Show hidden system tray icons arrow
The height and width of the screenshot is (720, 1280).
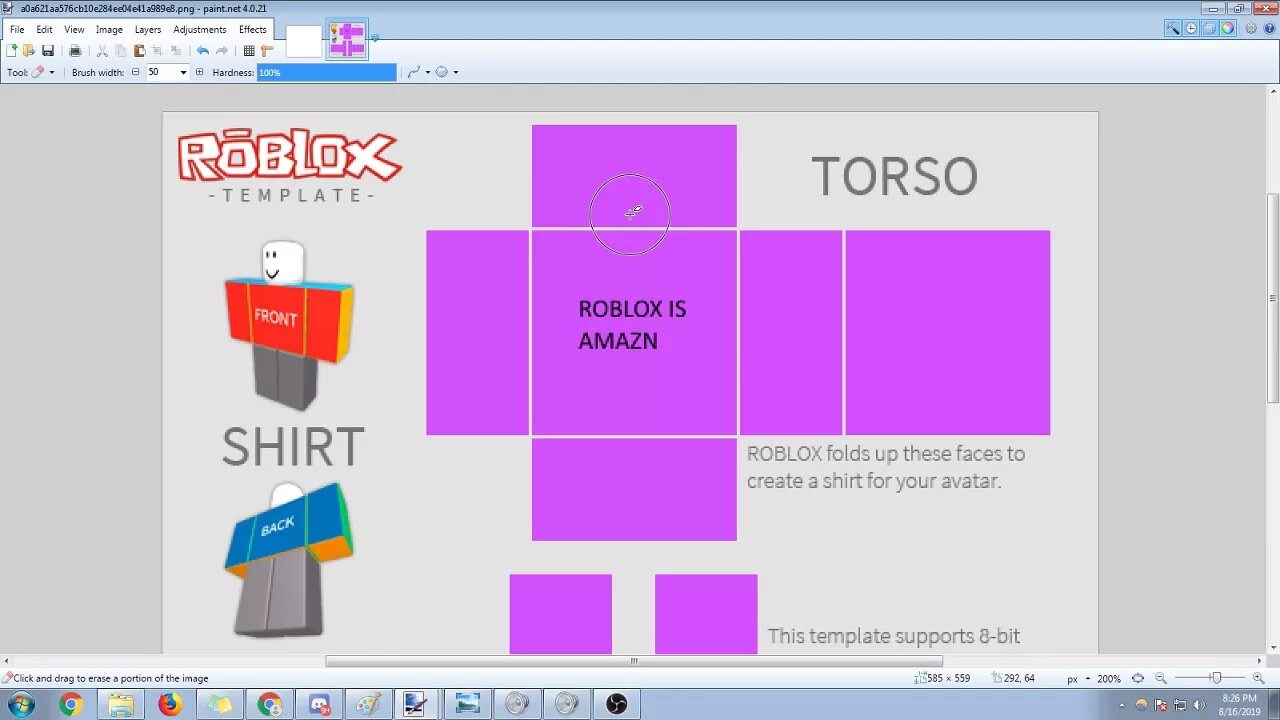(x=1122, y=705)
